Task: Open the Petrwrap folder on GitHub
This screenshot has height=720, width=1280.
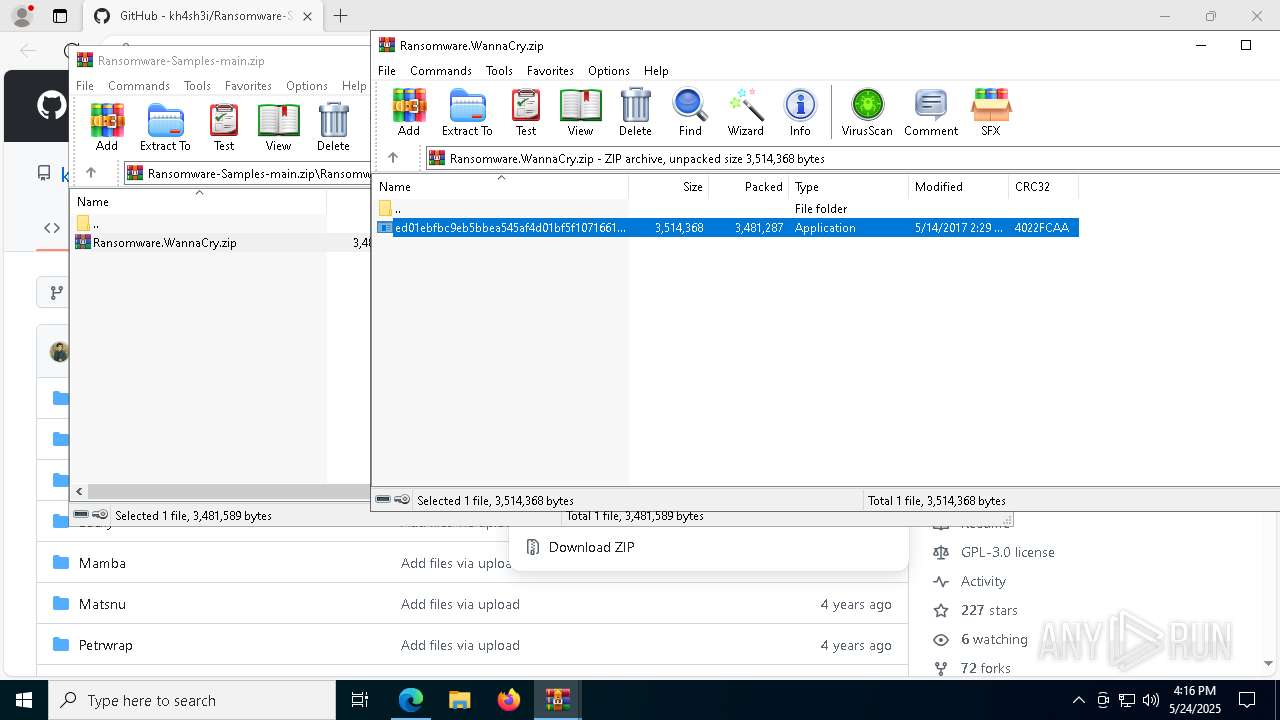Action: [x=105, y=645]
